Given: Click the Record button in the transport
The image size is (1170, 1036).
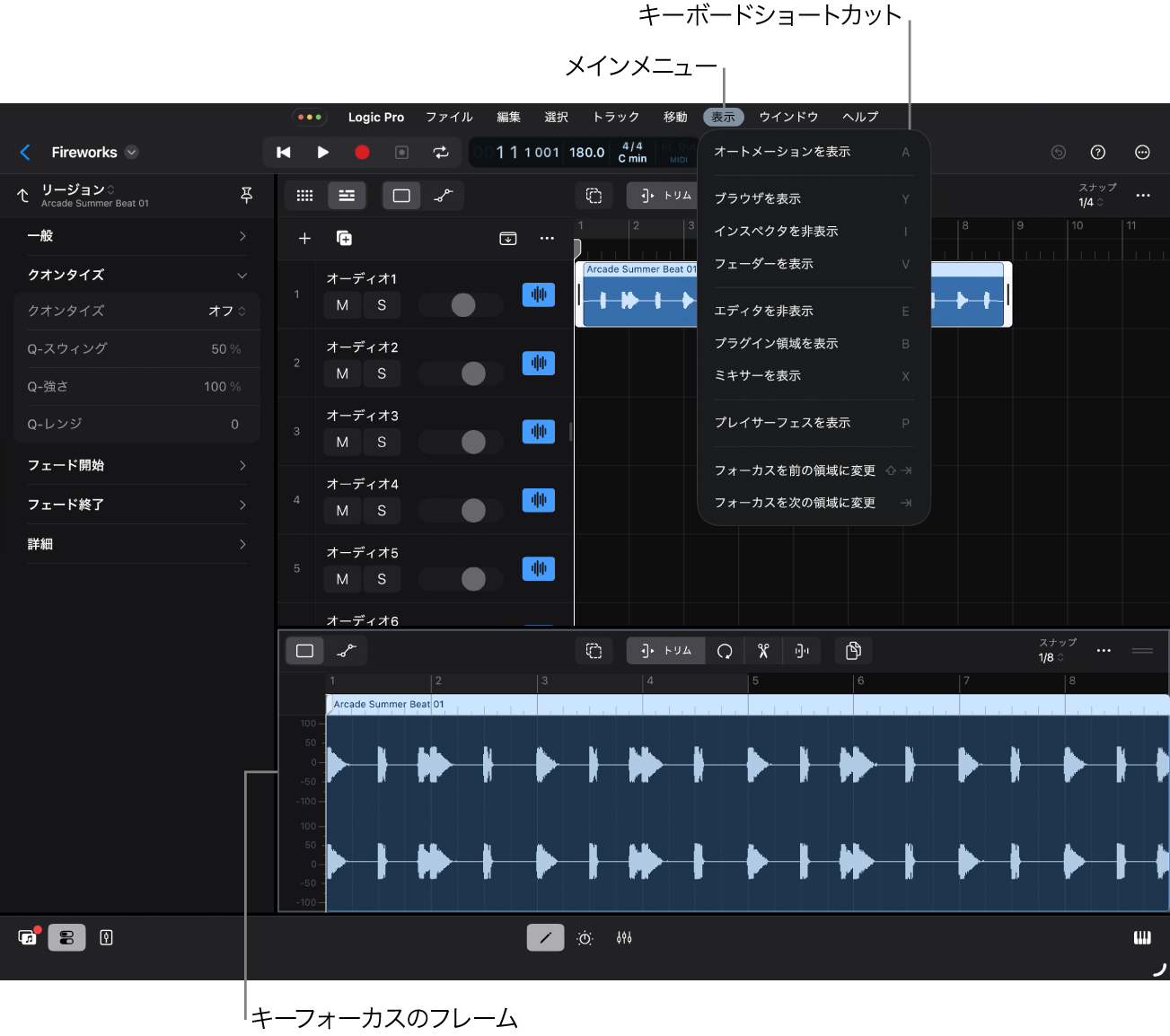Looking at the screenshot, I should pos(362,153).
